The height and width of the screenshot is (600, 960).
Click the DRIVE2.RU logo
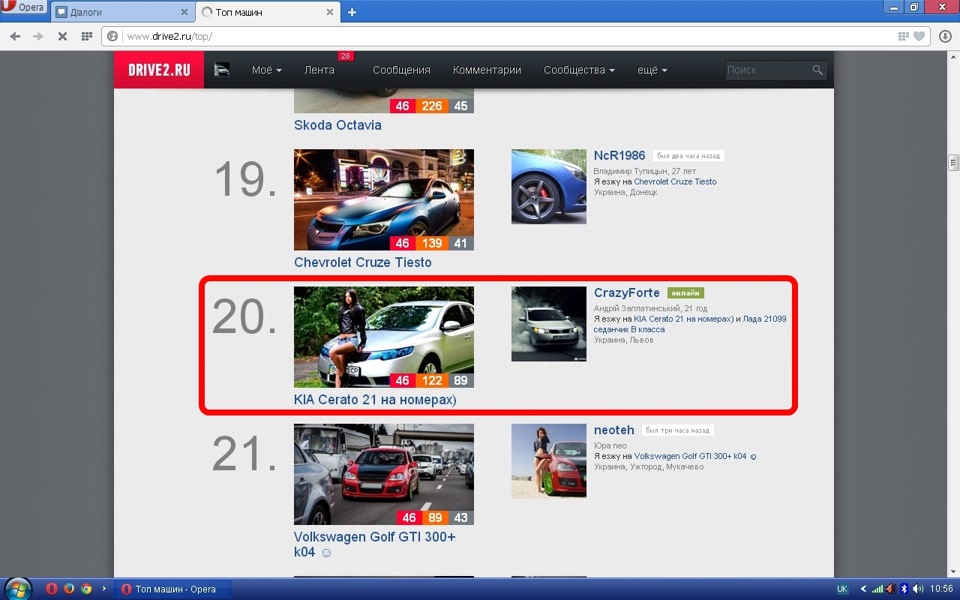tap(159, 70)
